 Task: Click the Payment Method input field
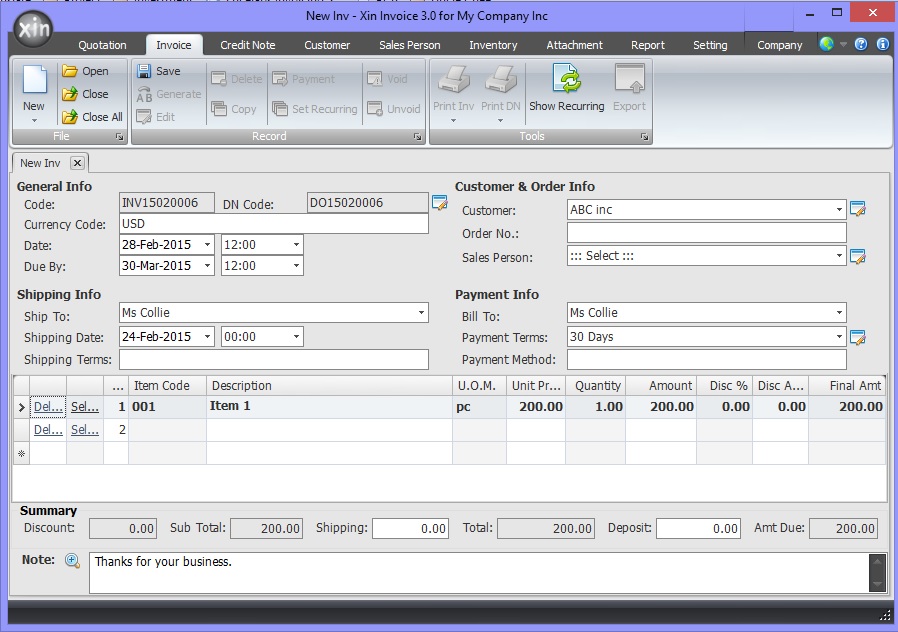(x=706, y=360)
